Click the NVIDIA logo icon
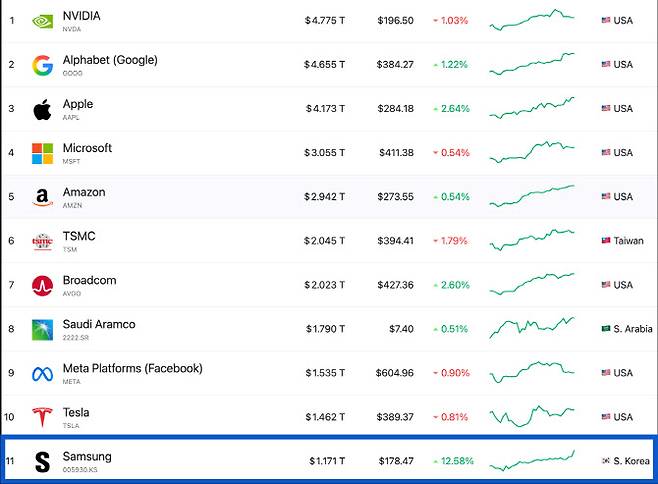658x484 pixels. (x=42, y=21)
